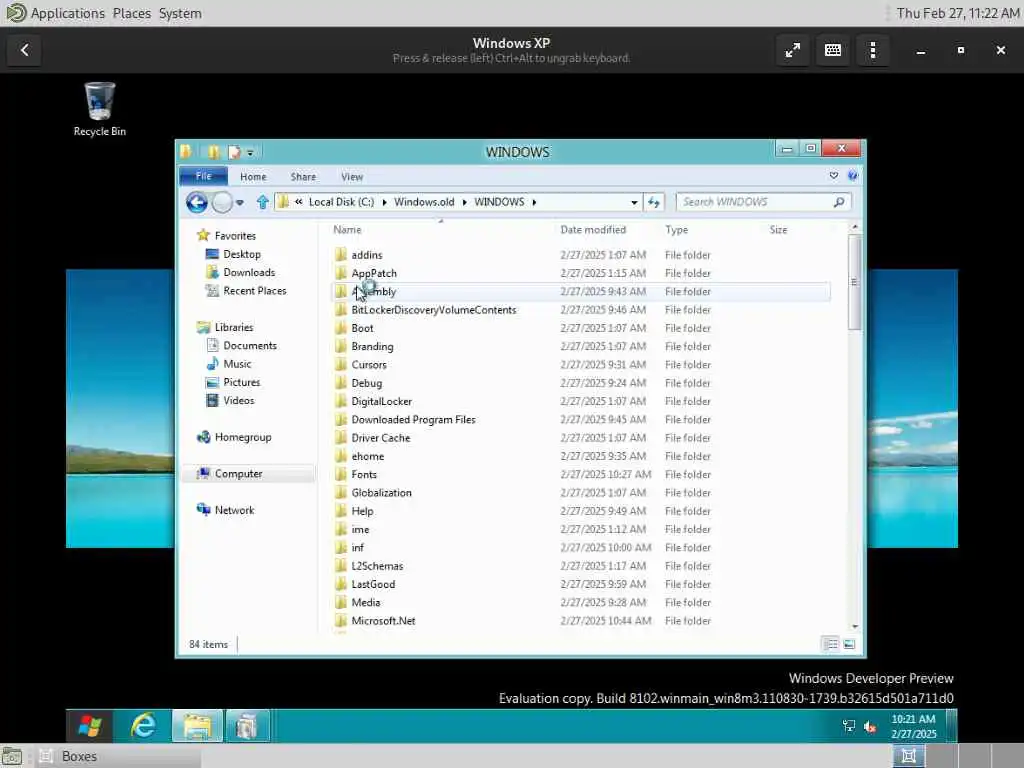
Task: Switch to details view icon in status bar
Action: point(831,645)
